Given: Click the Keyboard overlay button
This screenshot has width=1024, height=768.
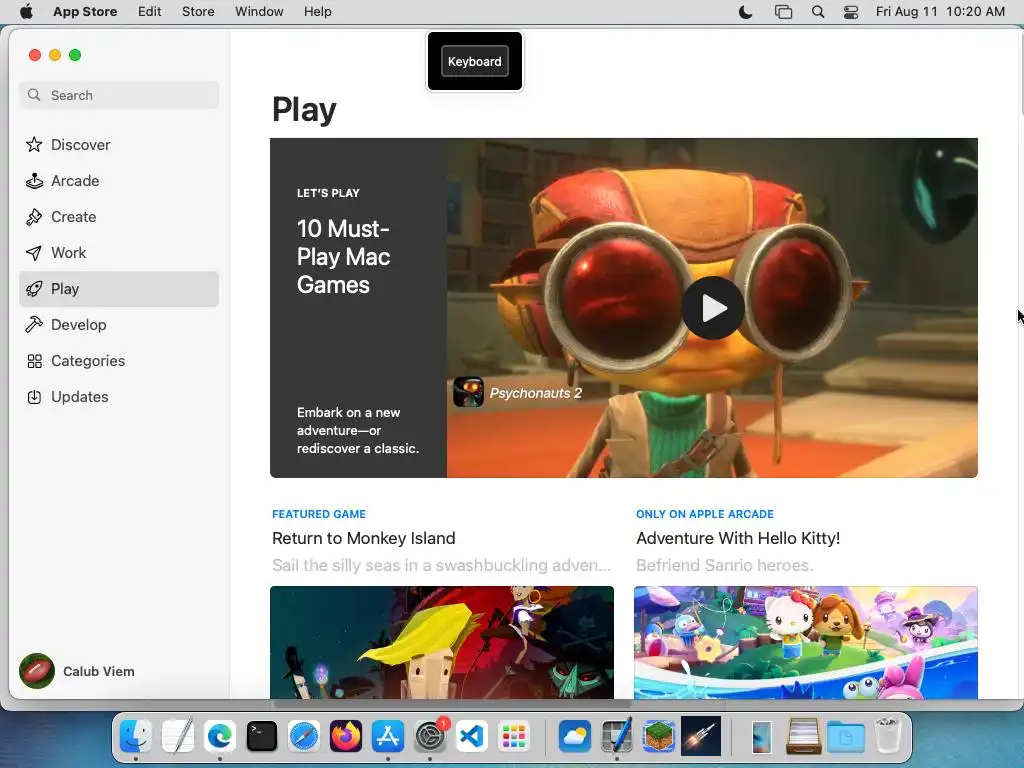Looking at the screenshot, I should (x=475, y=61).
